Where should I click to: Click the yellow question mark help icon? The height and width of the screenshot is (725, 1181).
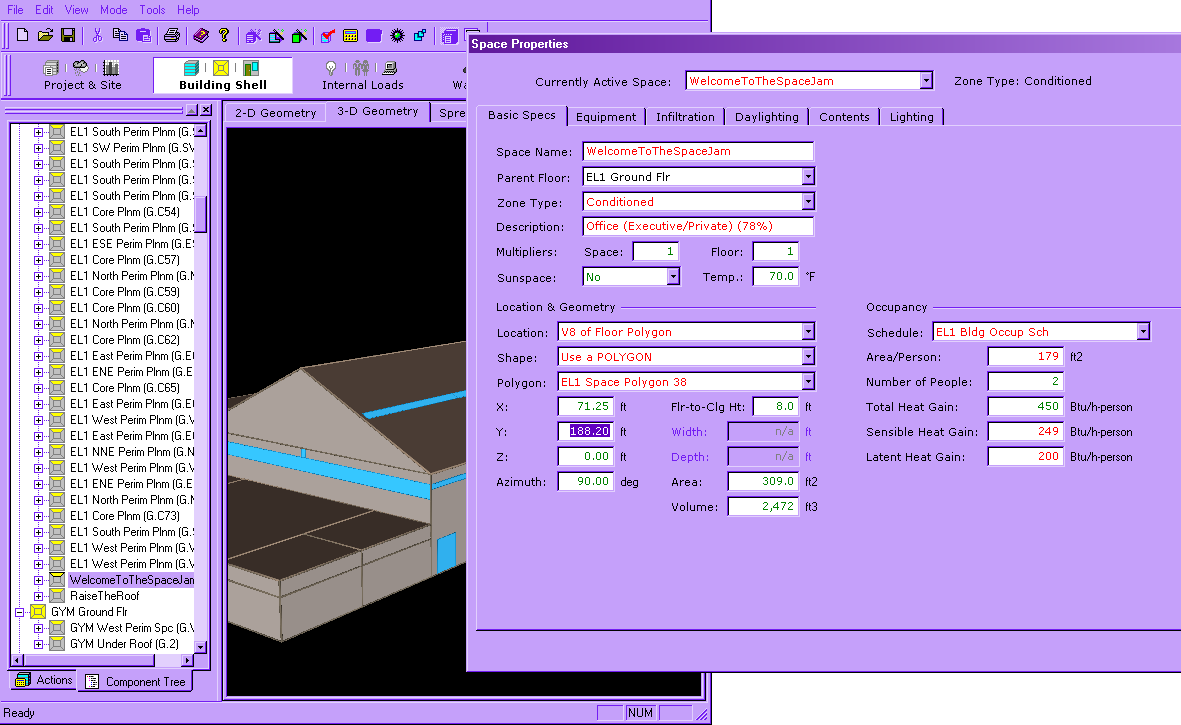pos(224,36)
